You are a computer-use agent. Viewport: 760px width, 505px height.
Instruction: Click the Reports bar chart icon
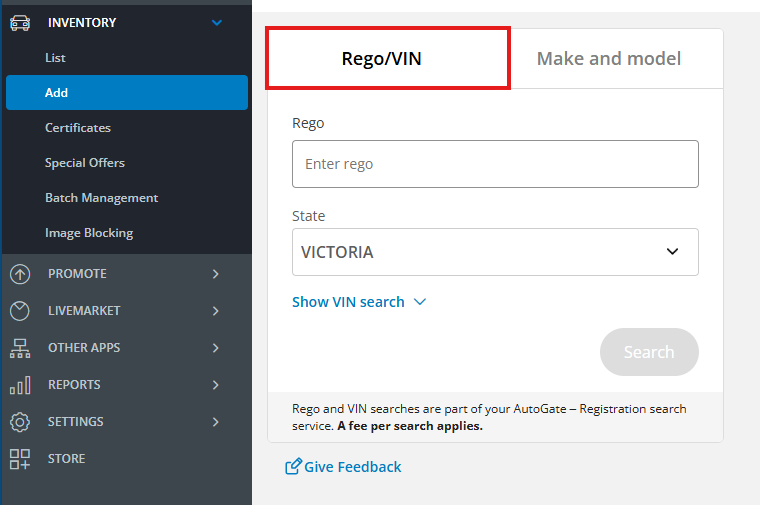tap(20, 385)
